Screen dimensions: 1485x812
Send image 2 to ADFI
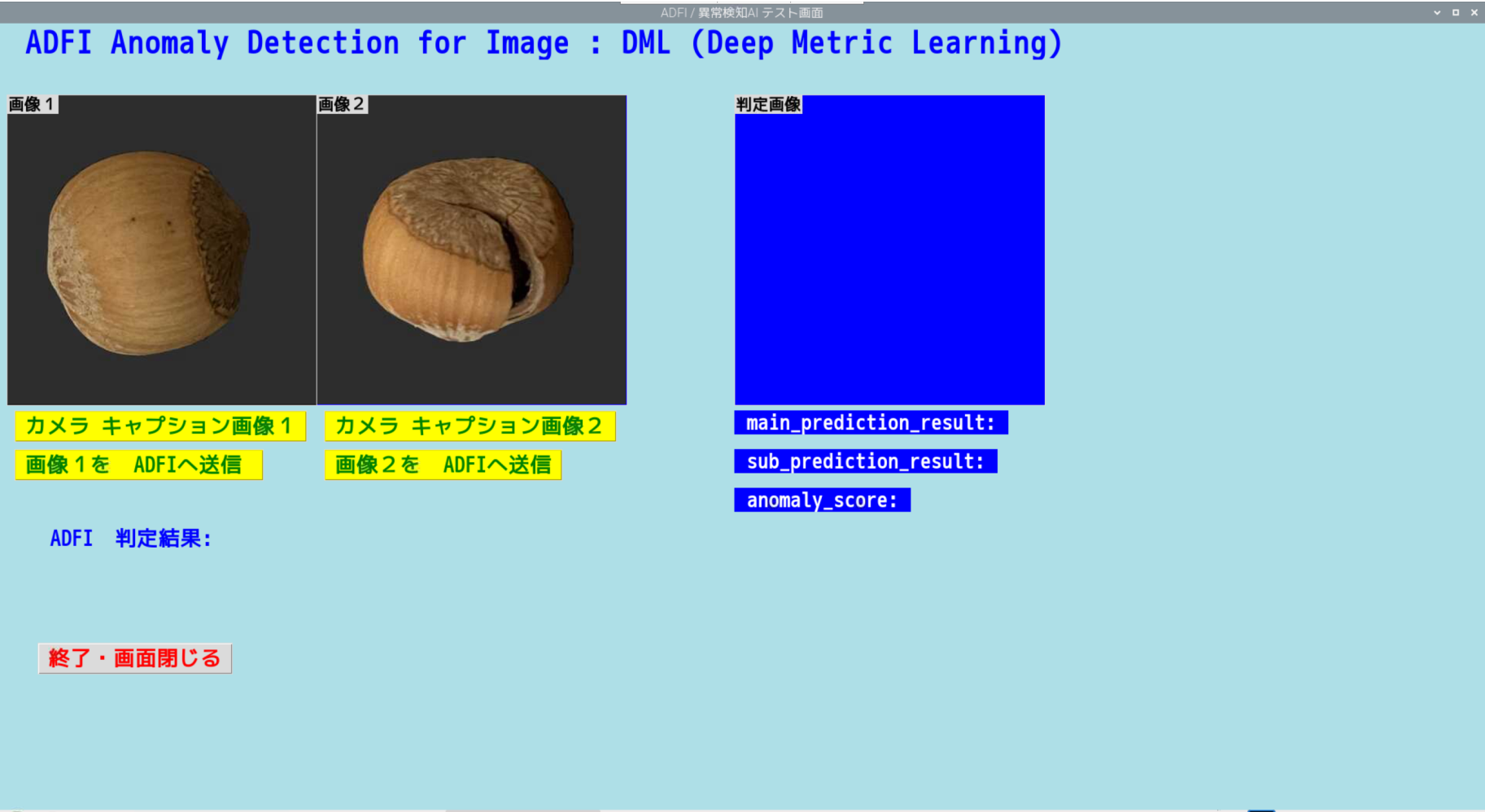443,465
